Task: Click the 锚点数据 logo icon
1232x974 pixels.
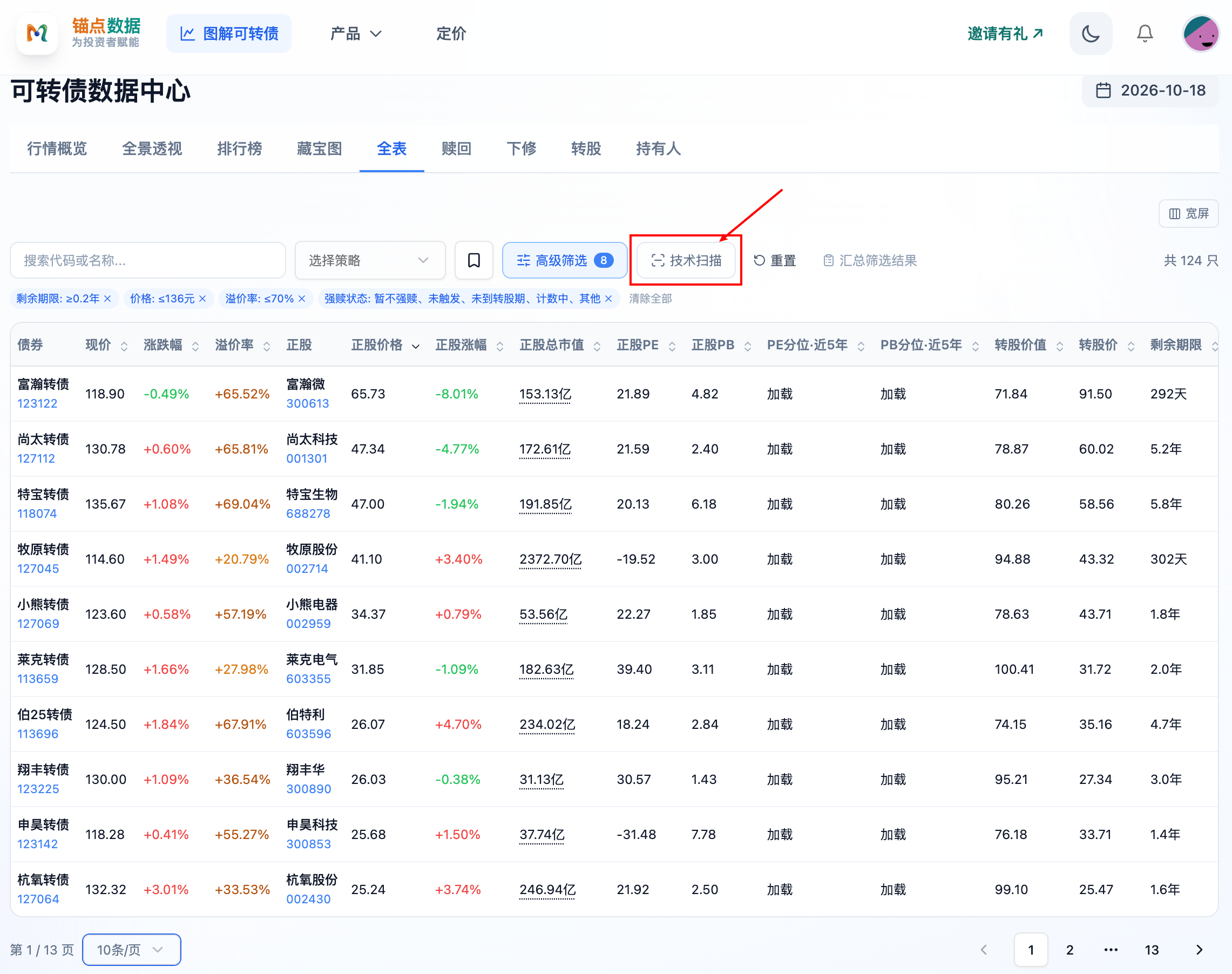Action: pyautogui.click(x=38, y=33)
